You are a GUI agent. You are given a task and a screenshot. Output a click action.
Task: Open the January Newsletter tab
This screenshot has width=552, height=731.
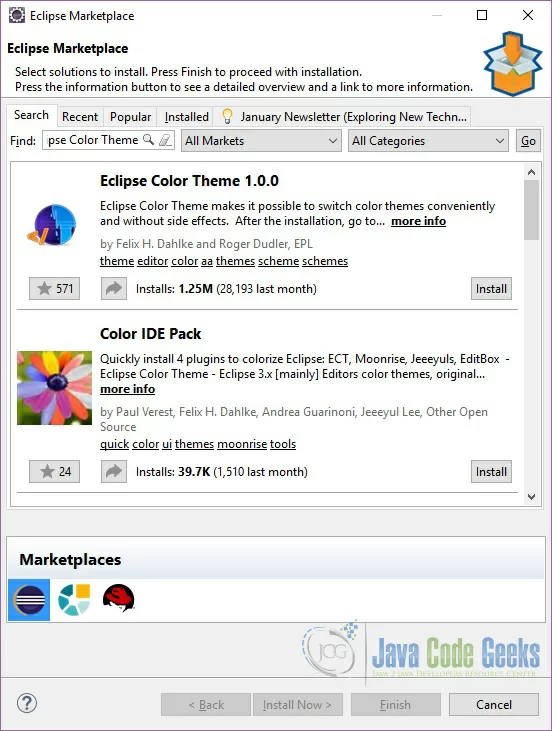[x=344, y=117]
